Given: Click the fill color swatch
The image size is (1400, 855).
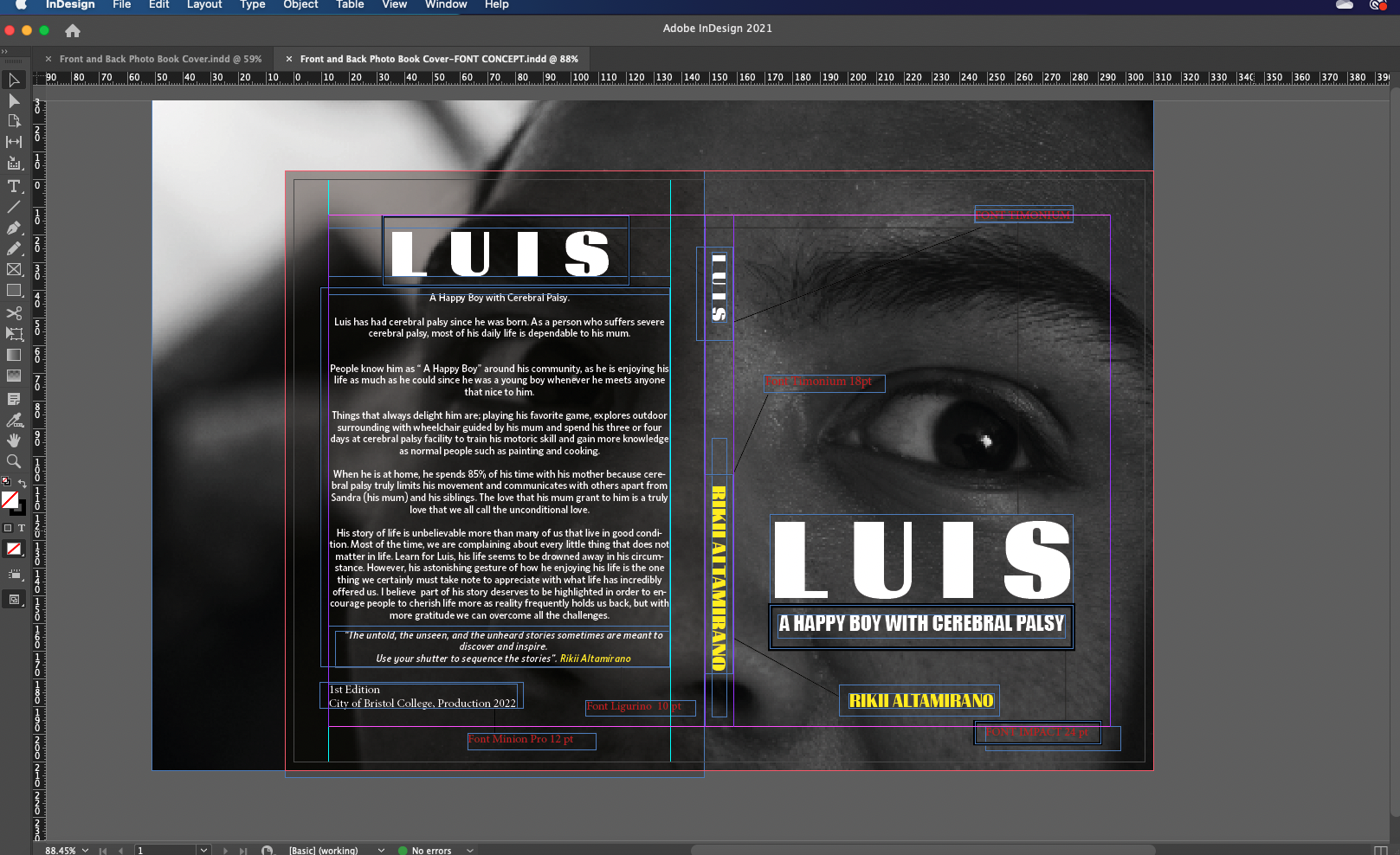Looking at the screenshot, I should (x=10, y=499).
